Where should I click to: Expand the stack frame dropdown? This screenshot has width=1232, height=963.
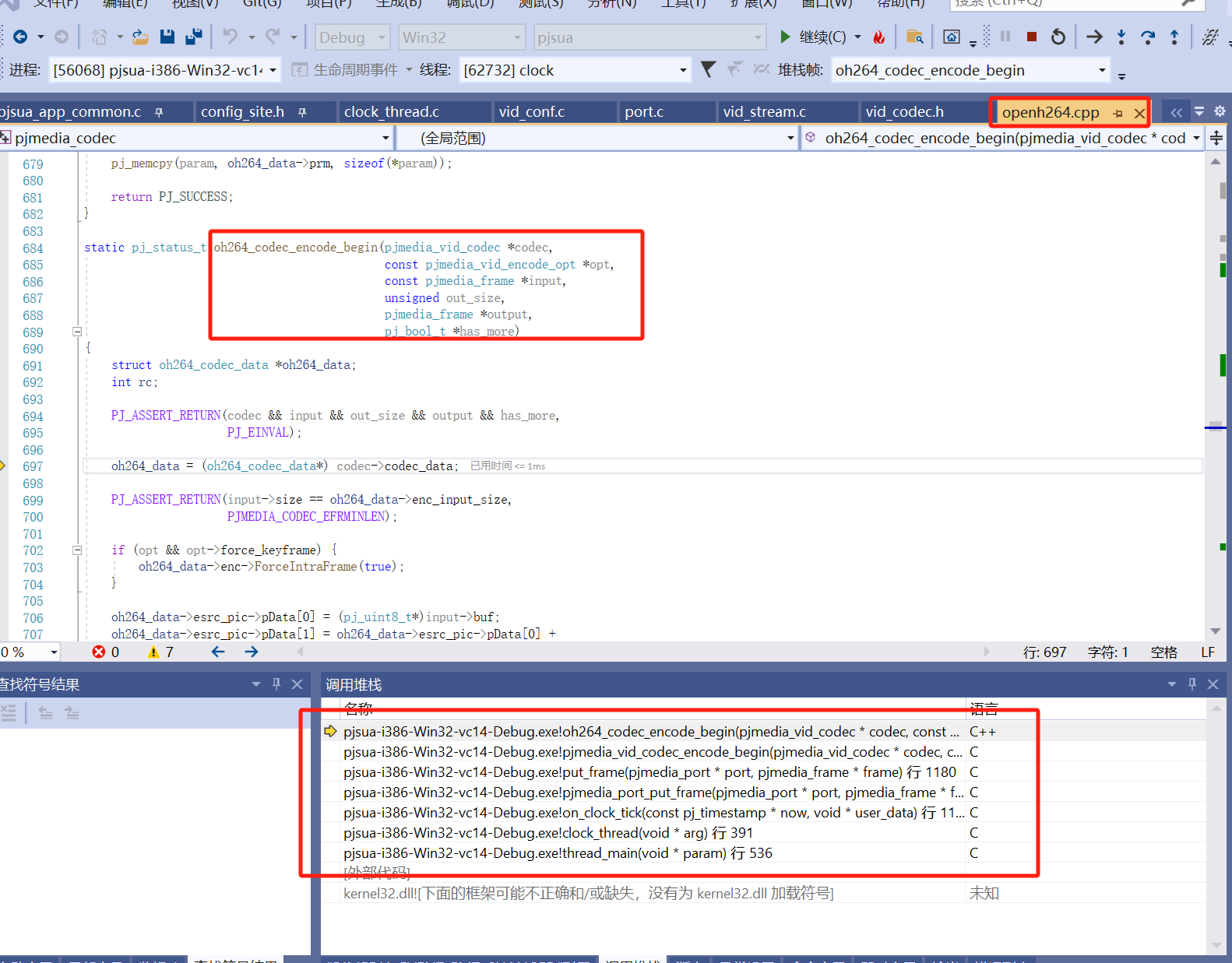pos(1102,70)
